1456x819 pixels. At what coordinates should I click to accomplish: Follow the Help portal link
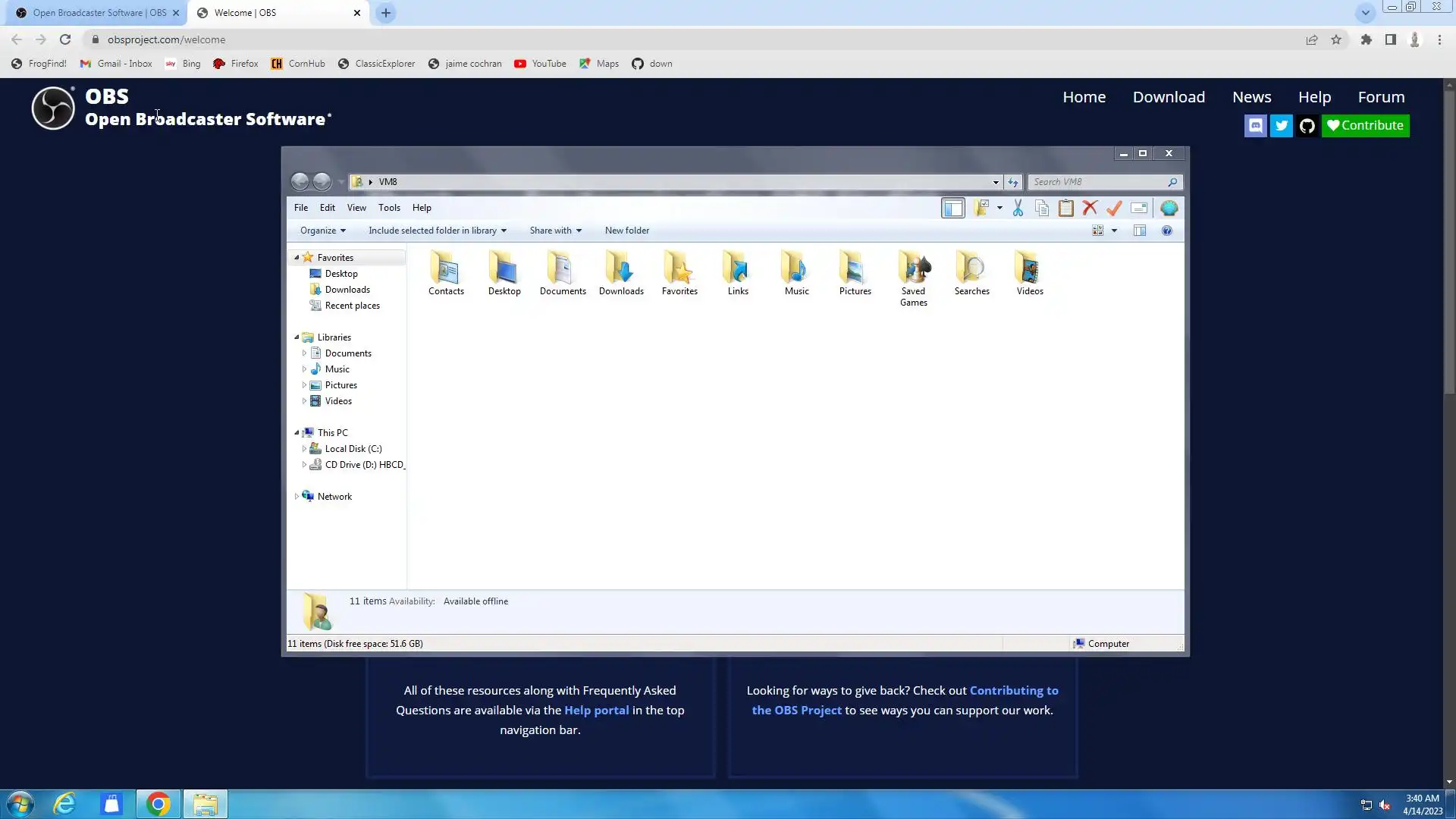tap(596, 711)
